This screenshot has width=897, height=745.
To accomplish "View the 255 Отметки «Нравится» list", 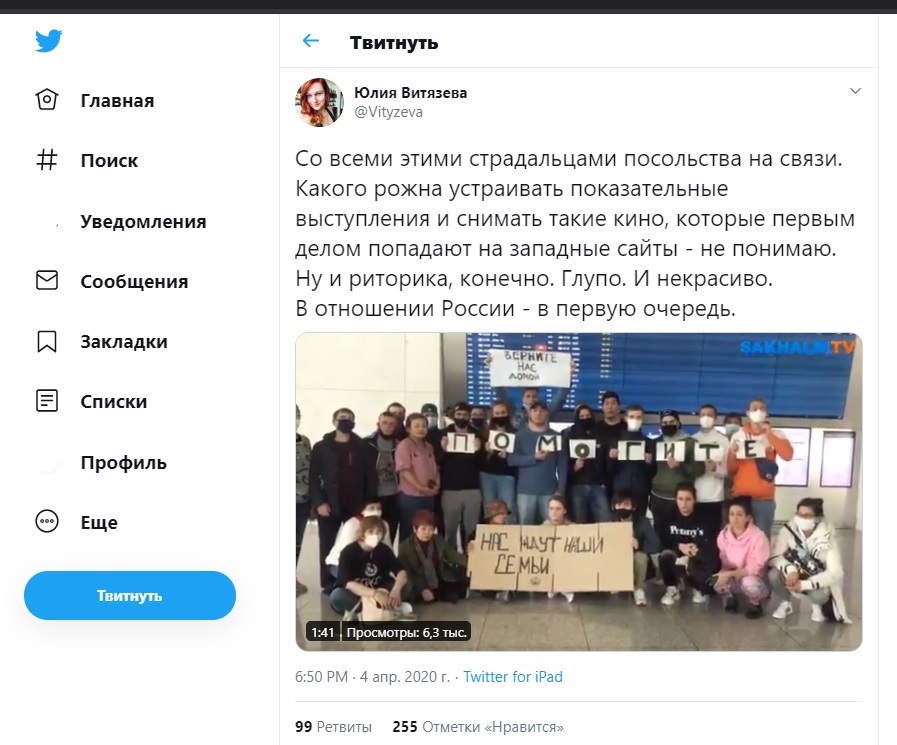I will (x=478, y=727).
